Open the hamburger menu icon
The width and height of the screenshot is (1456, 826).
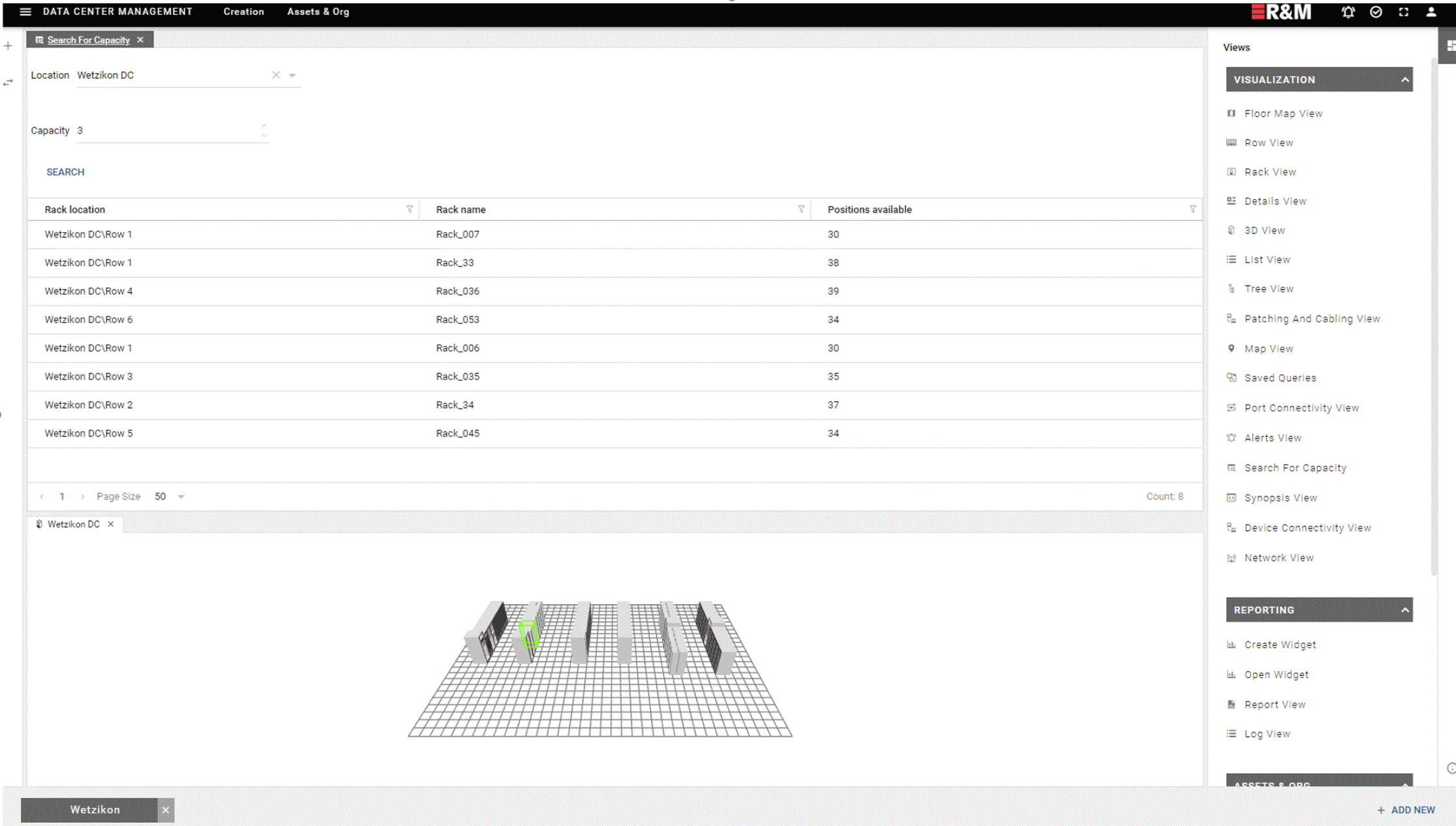point(25,12)
